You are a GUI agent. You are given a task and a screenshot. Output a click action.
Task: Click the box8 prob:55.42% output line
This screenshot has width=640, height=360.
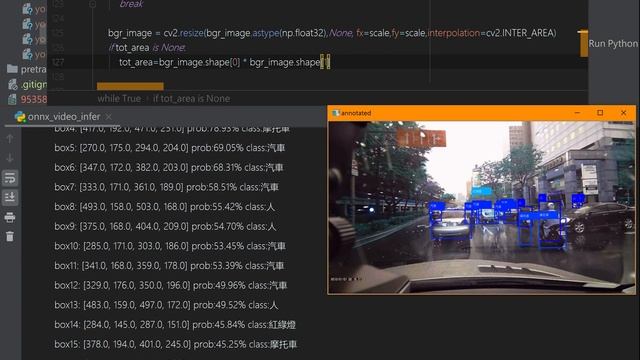[164, 207]
